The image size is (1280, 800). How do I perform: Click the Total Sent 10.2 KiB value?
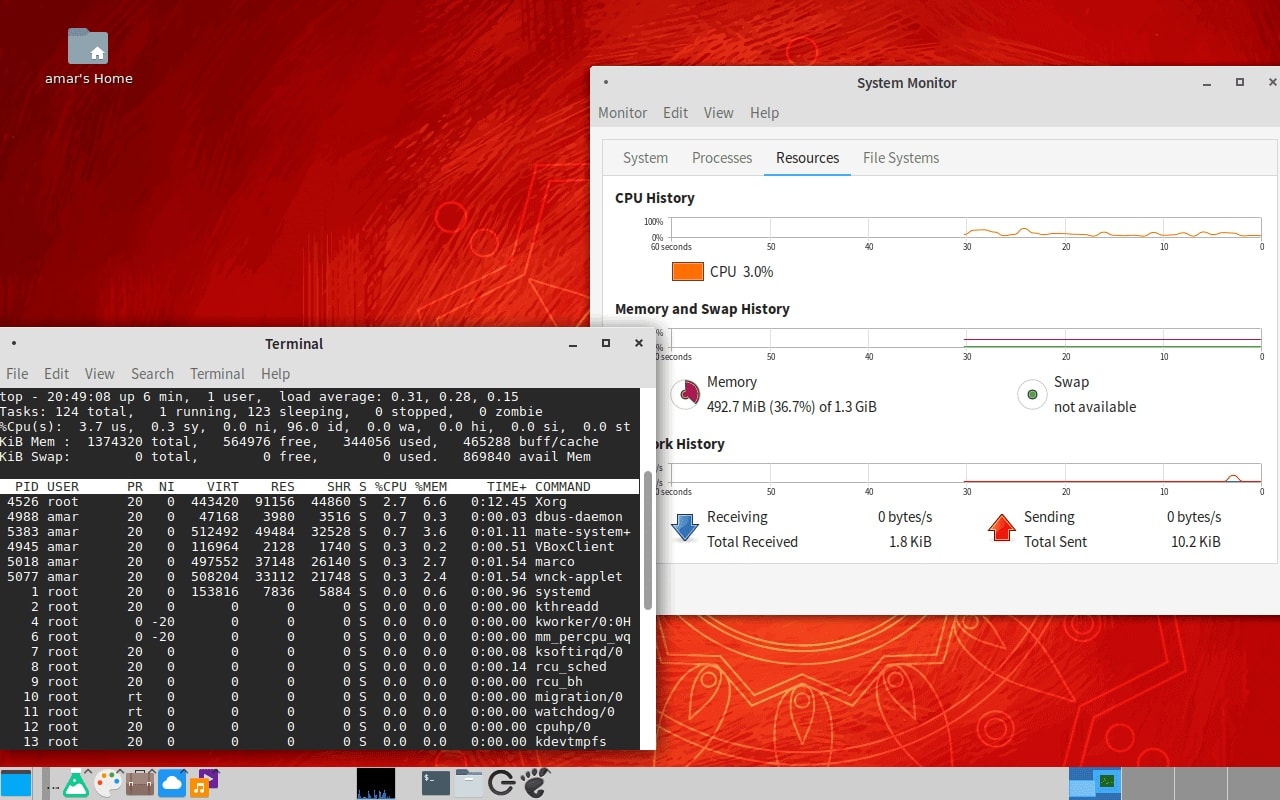click(x=1196, y=542)
